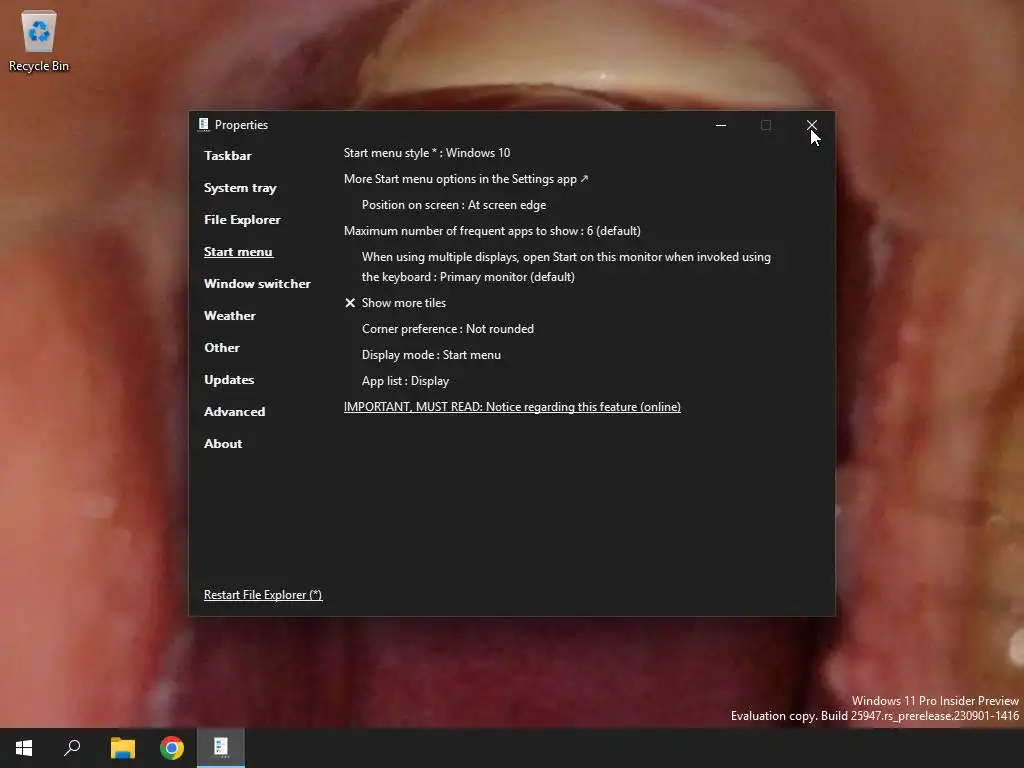Open the Other section
The image size is (1024, 768).
click(221, 347)
